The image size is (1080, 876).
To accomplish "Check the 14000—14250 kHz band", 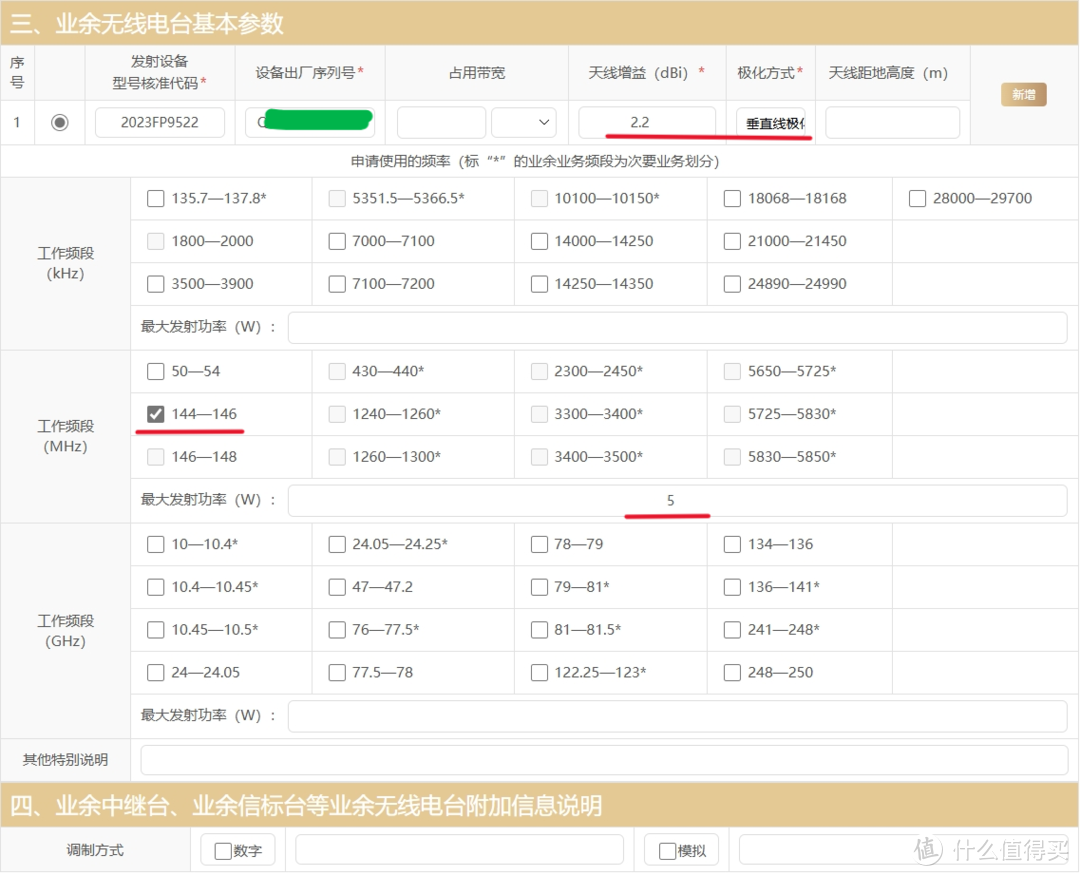I will [538, 241].
